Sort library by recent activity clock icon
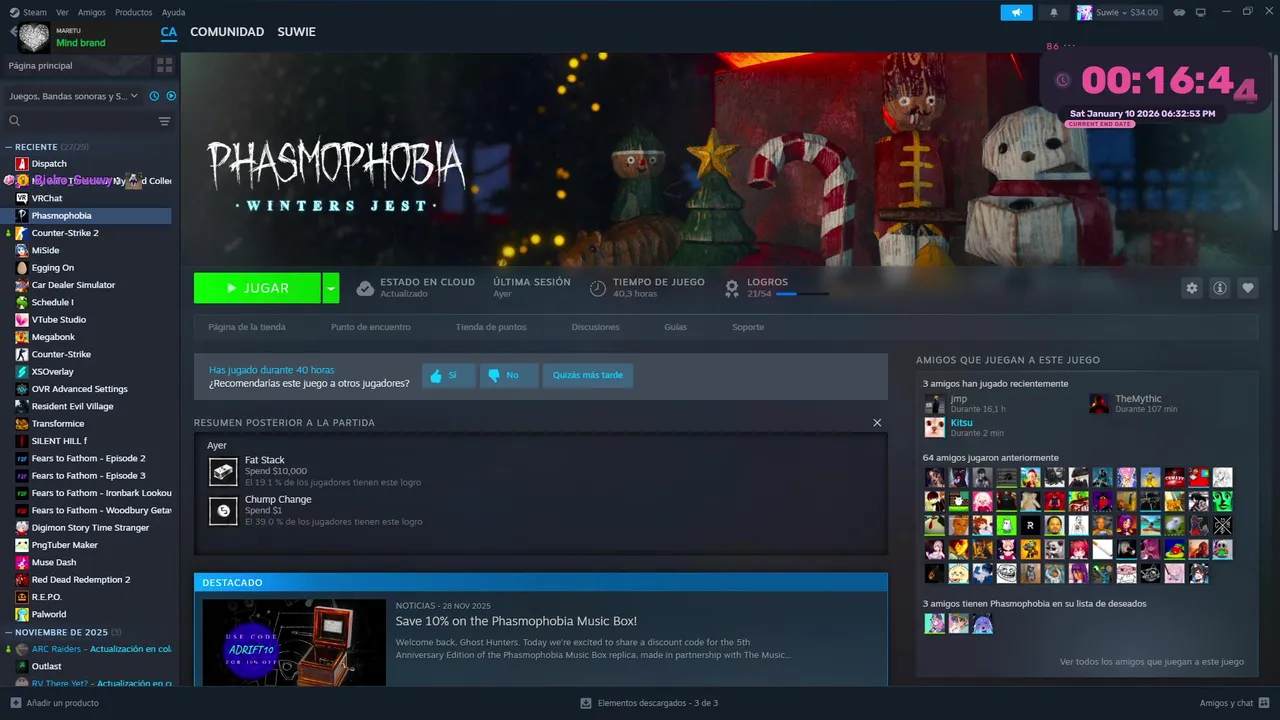 pos(154,96)
